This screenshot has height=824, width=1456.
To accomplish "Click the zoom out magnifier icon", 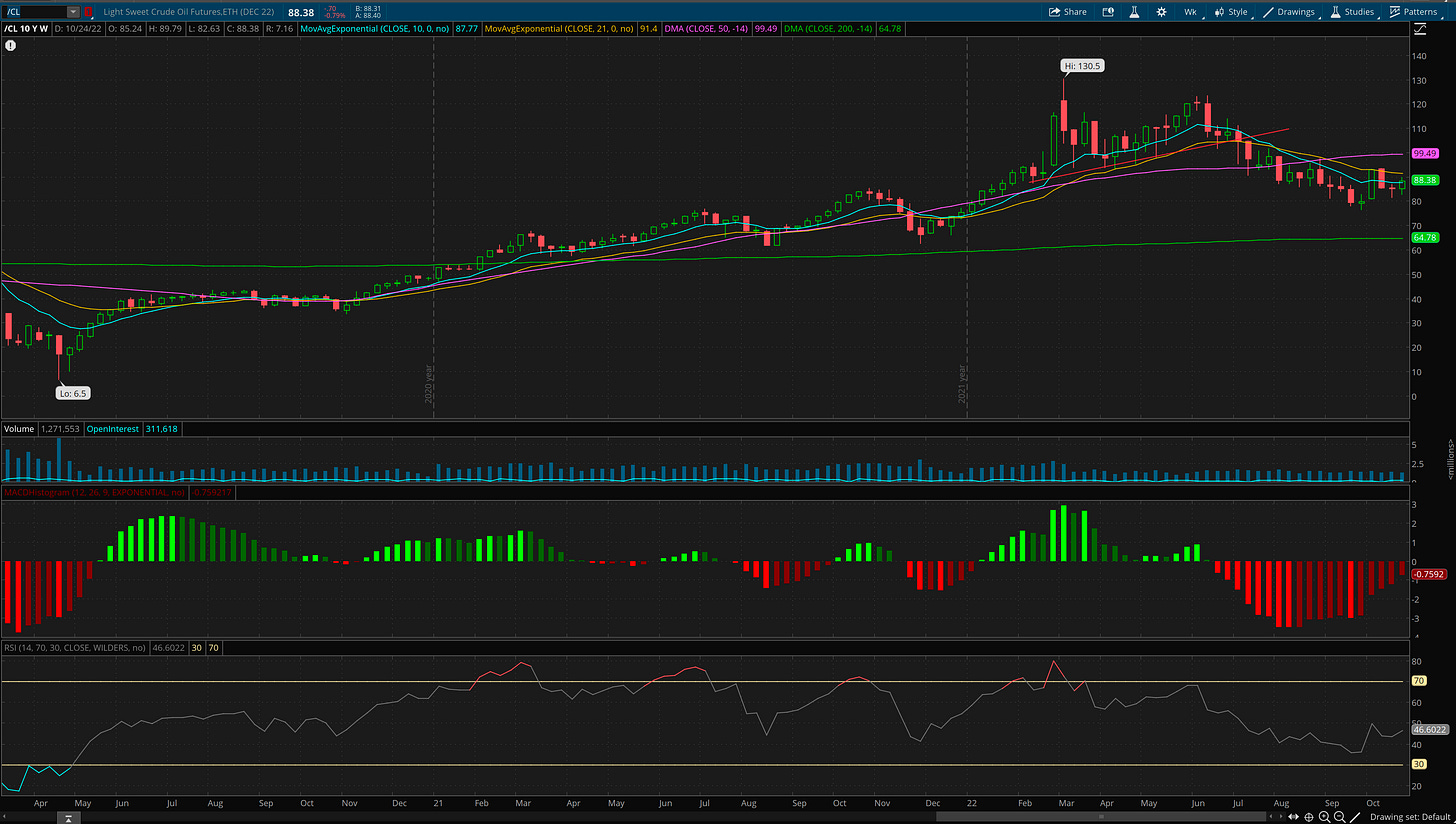I will pos(1339,817).
